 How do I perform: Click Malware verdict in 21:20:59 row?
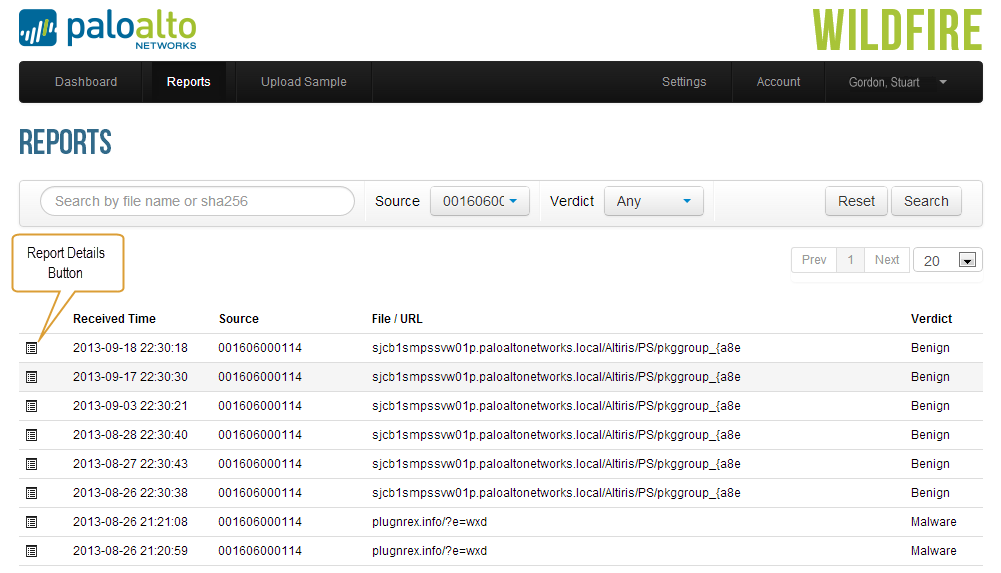pos(933,551)
